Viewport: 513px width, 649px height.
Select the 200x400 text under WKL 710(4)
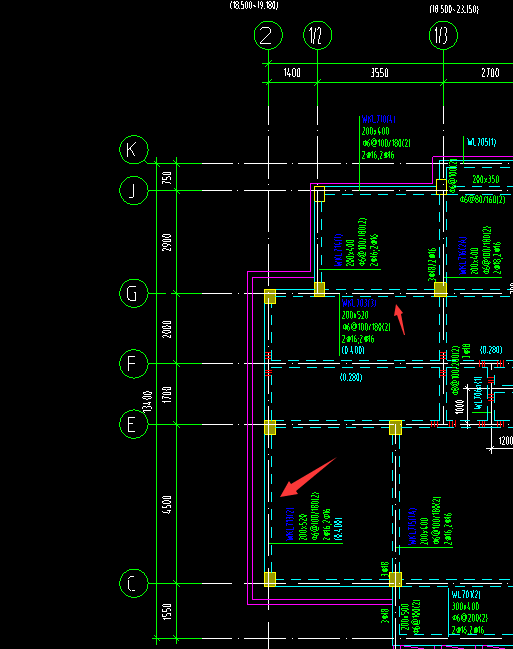376,131
